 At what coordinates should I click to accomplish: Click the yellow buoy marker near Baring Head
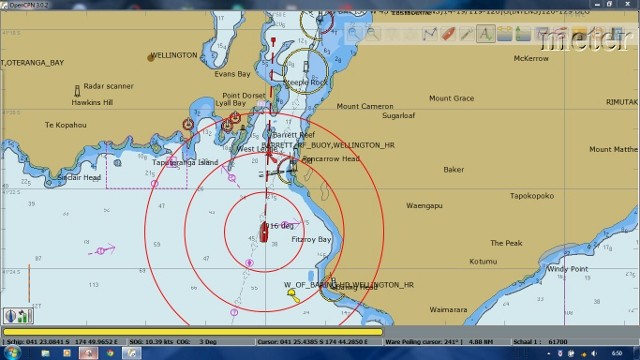point(293,296)
